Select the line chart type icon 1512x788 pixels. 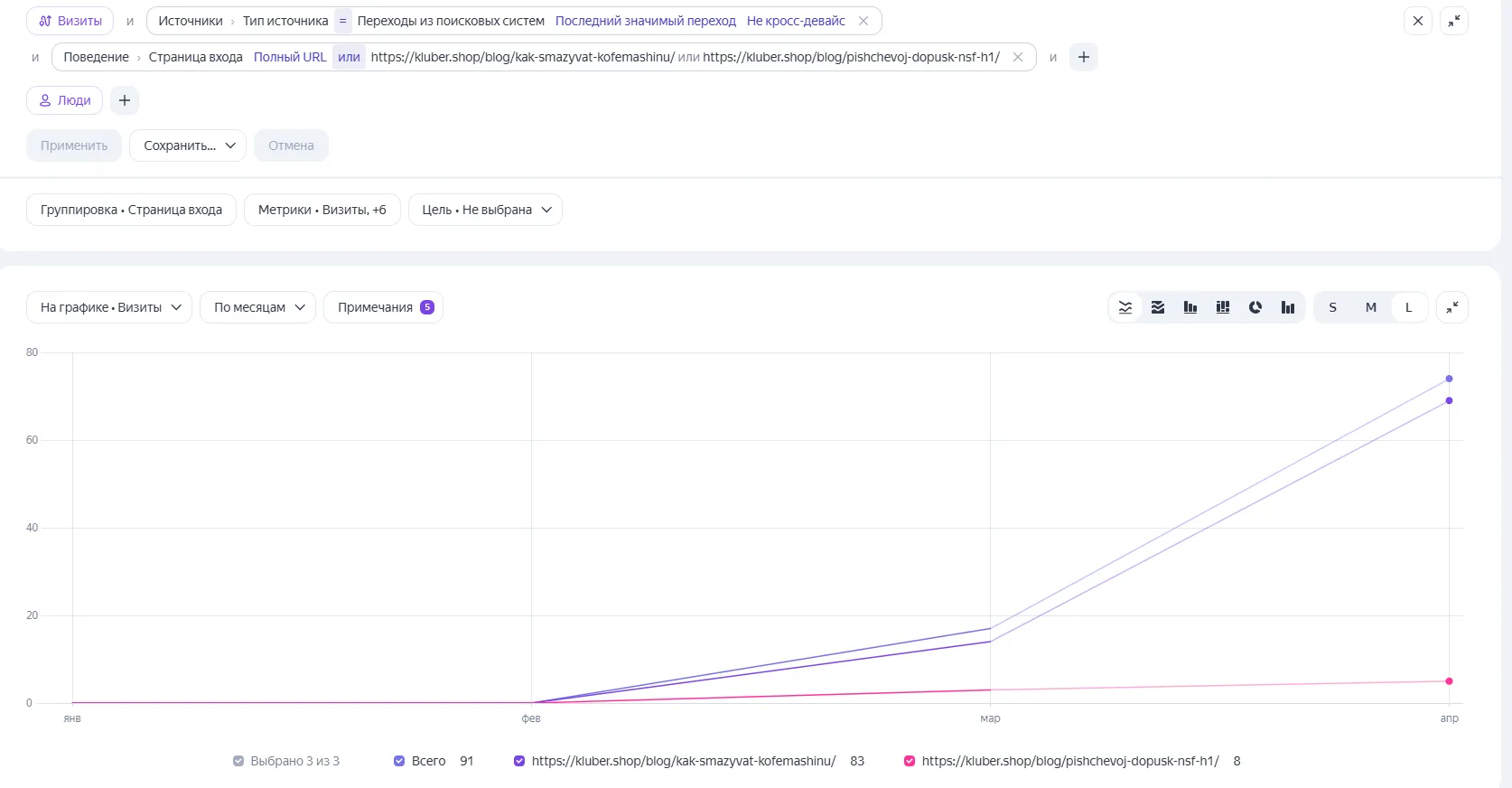[x=1125, y=307]
